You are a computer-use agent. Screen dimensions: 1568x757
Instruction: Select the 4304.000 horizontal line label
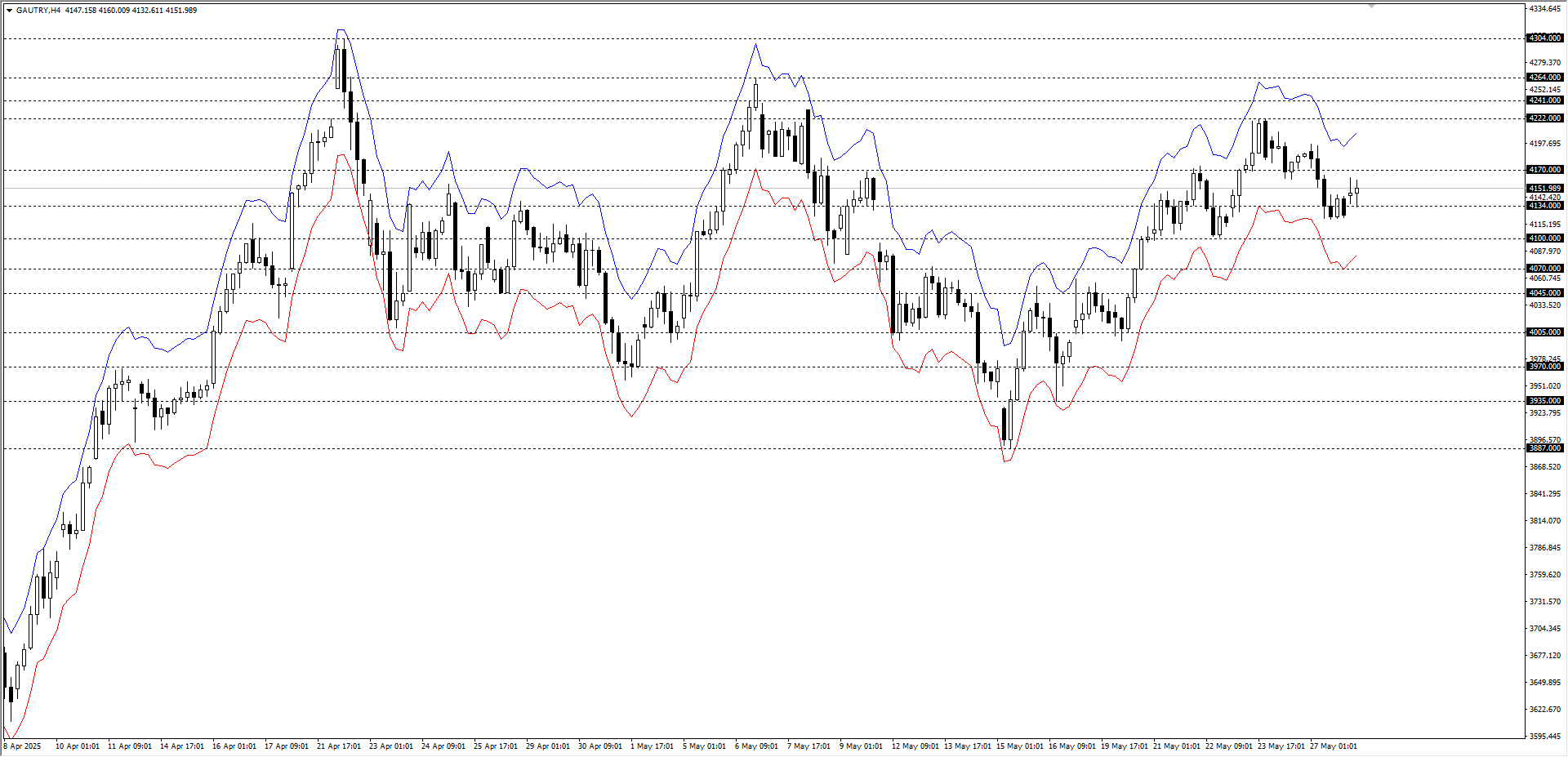[x=1544, y=38]
